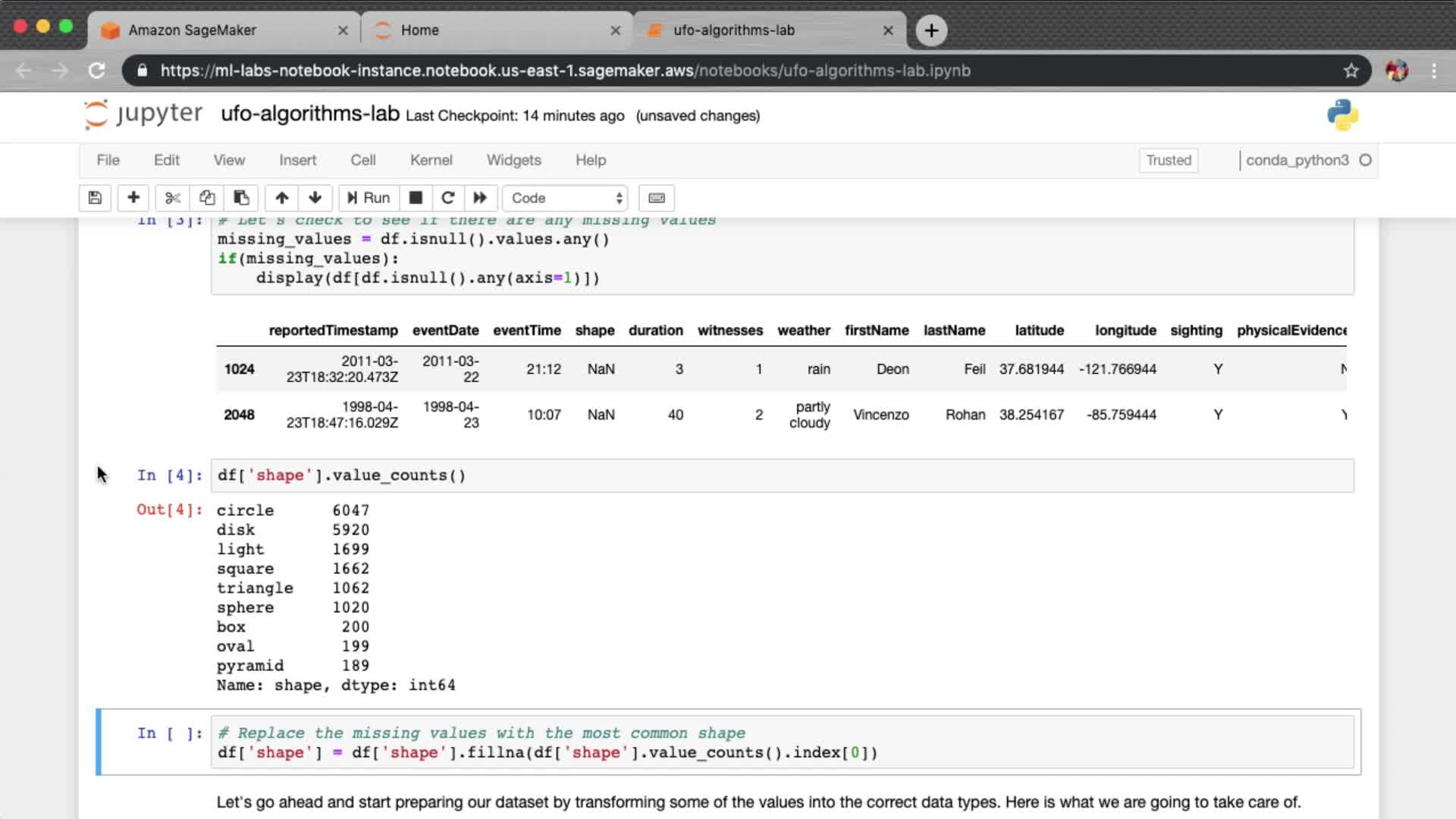Screen dimensions: 1456x819
Task: Move selected cell down arrow
Action: coord(315,198)
